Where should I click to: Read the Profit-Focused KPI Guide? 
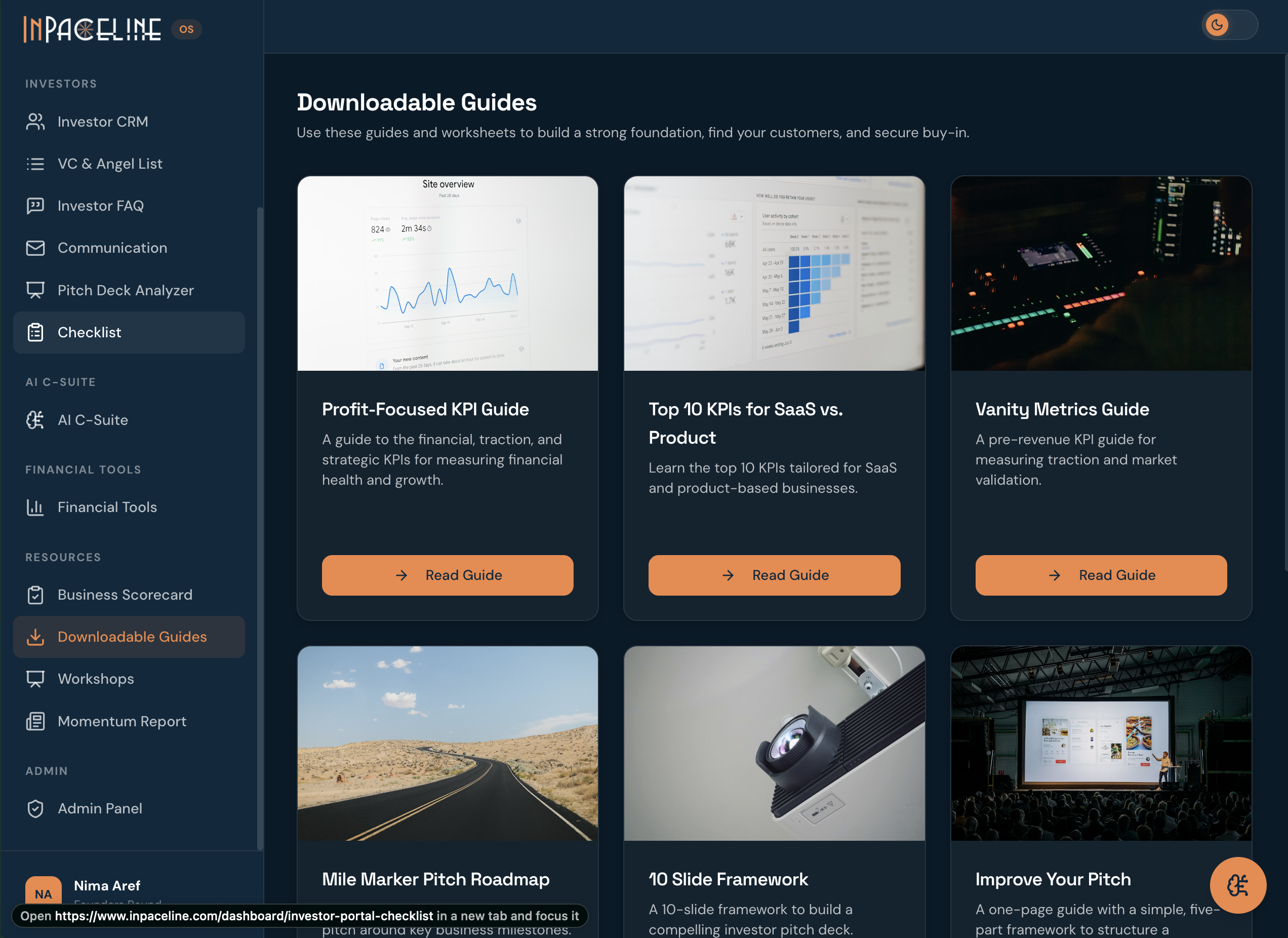click(448, 575)
